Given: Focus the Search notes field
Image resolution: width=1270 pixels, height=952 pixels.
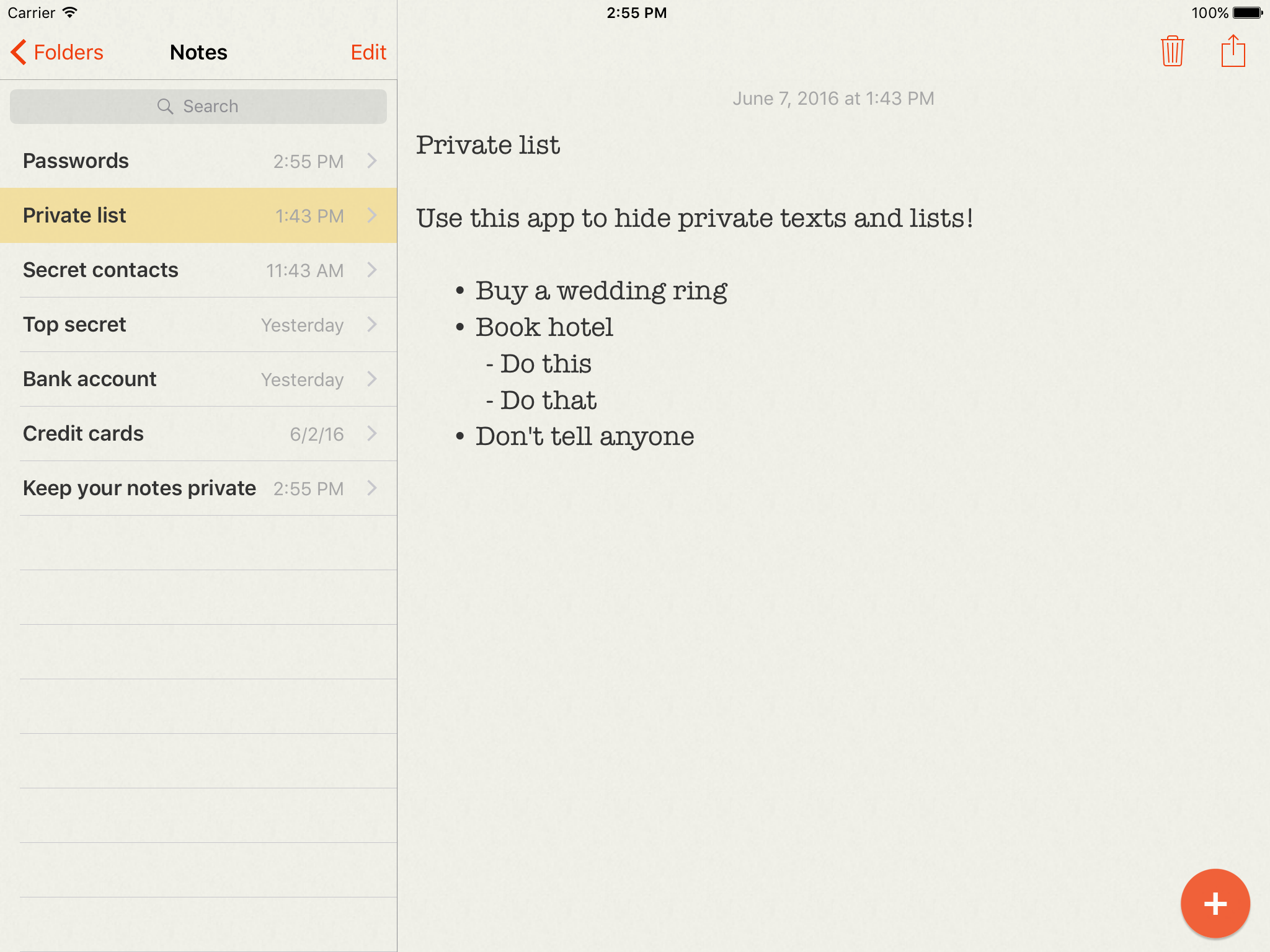Looking at the screenshot, I should tap(211, 107).
